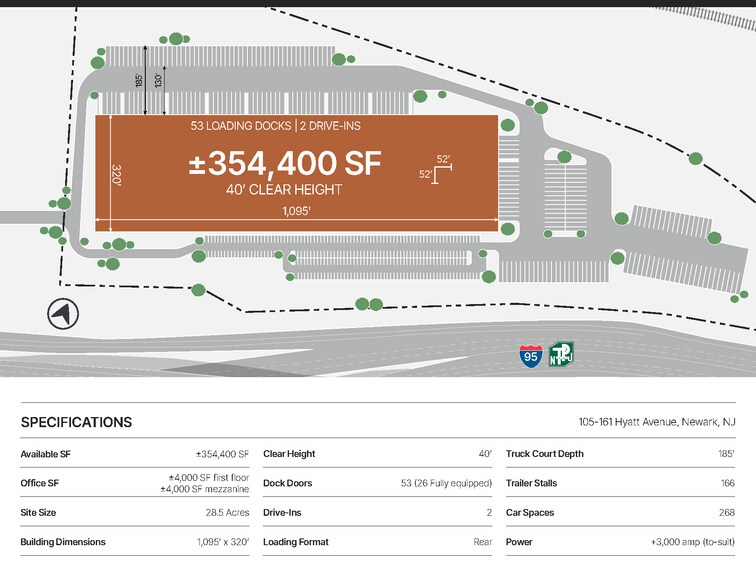Screen dimensions: 756x588
Task: Select the Car Spaces 268 value
Action: pyautogui.click(x=725, y=513)
